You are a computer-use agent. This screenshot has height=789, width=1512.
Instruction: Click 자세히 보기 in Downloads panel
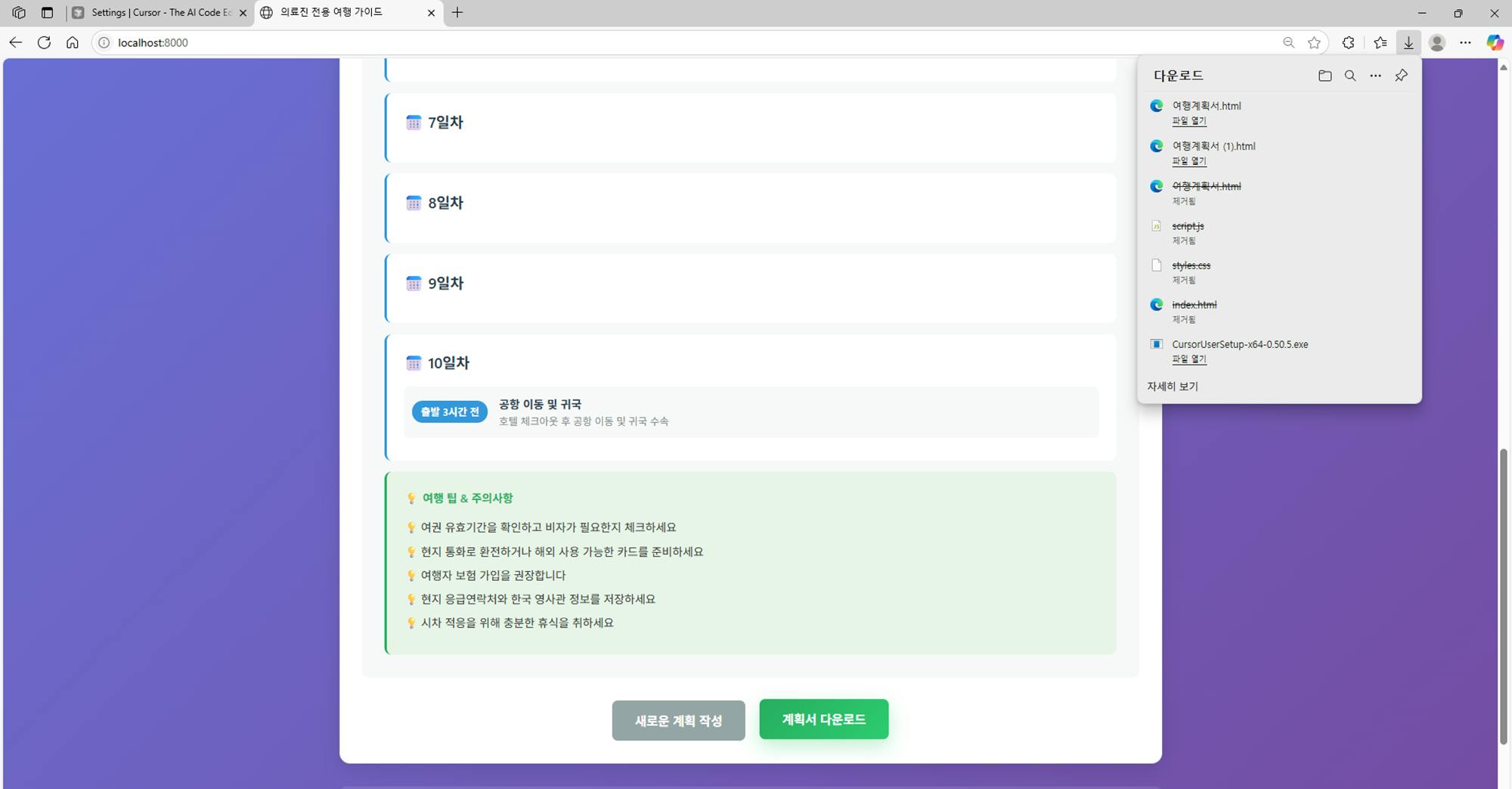click(1173, 387)
